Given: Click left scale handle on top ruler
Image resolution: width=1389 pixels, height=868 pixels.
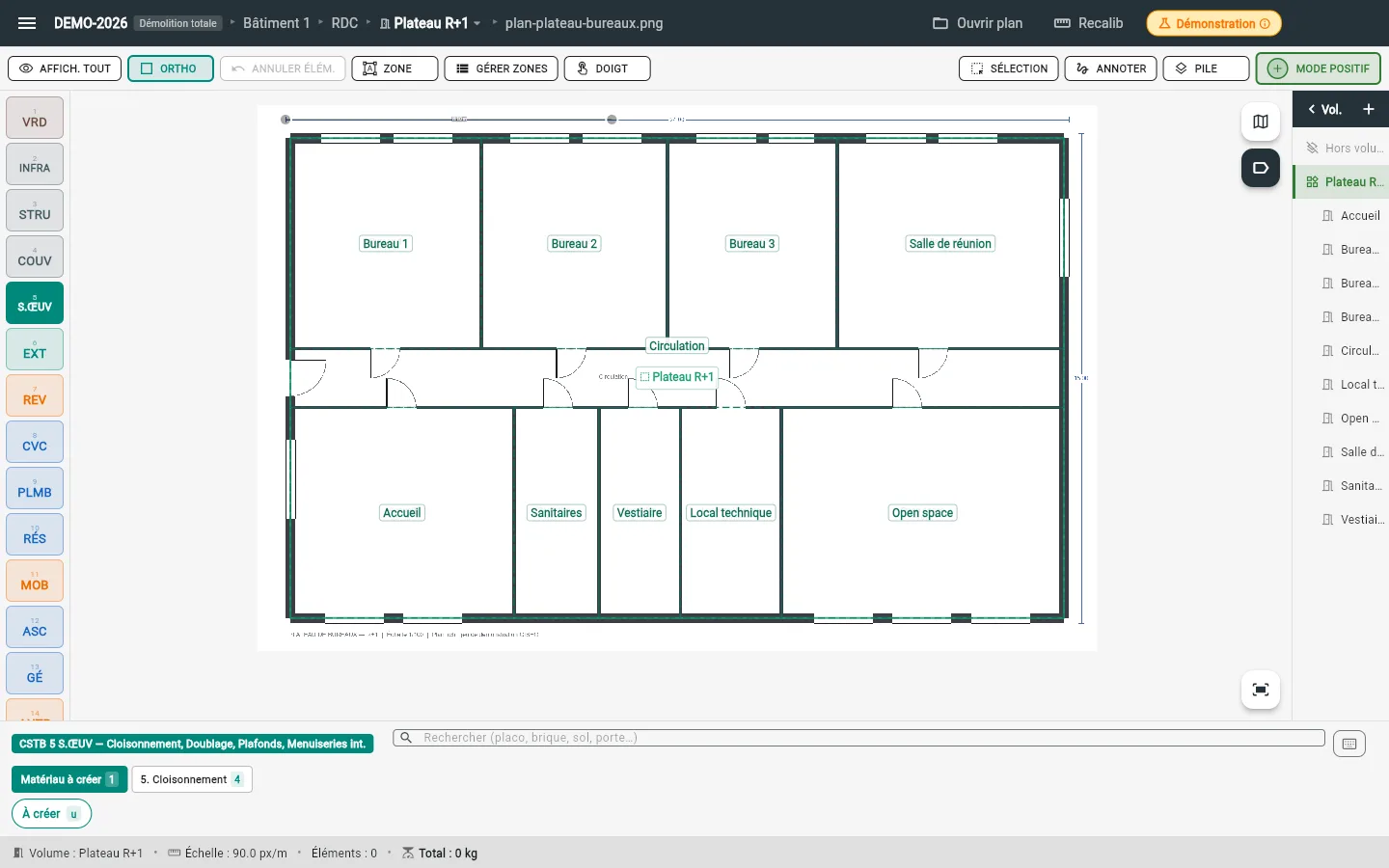Looking at the screenshot, I should (x=286, y=120).
